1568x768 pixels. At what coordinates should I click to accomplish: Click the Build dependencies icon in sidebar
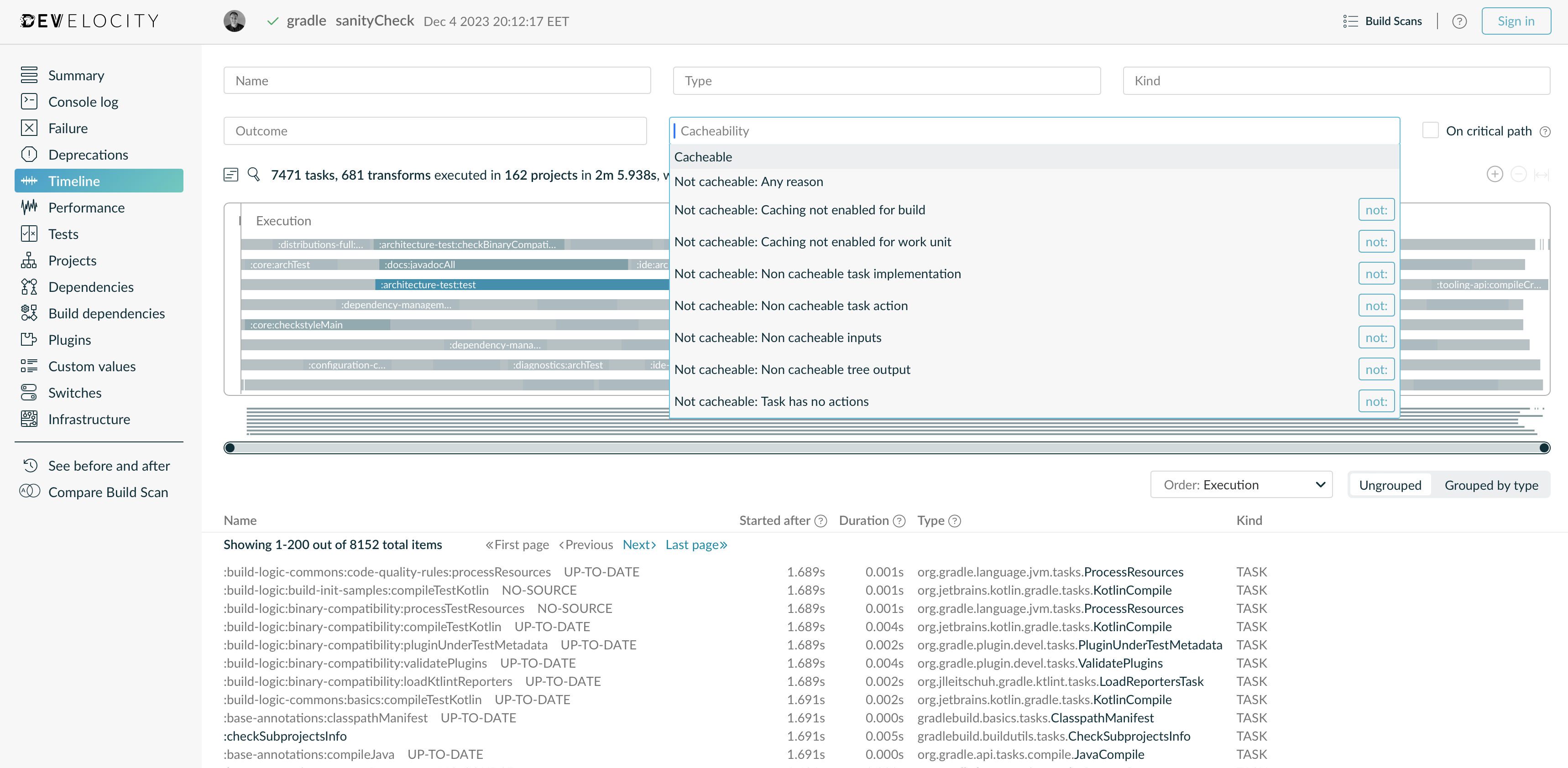[29, 313]
